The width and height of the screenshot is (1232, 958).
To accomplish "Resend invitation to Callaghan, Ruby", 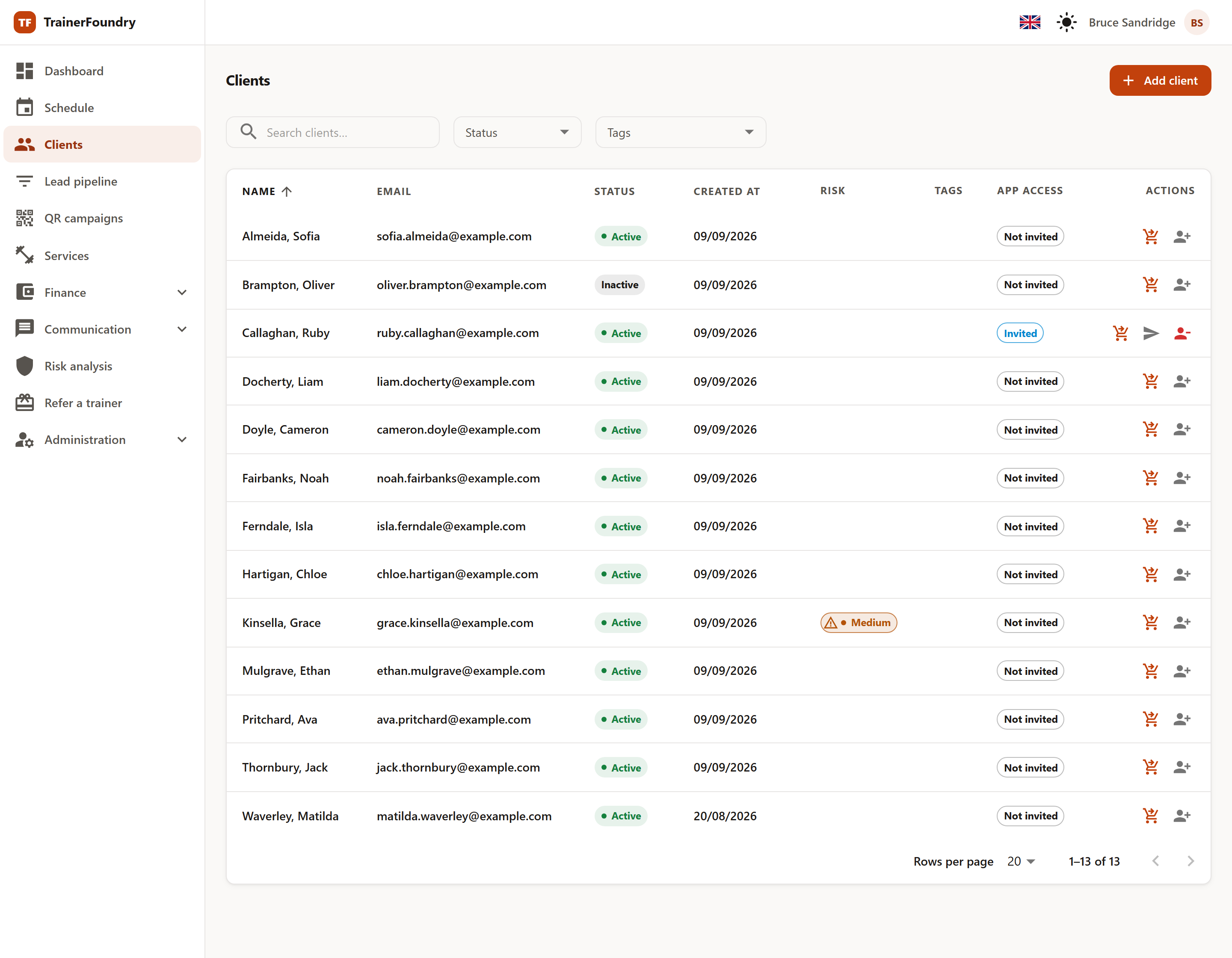I will [1151, 333].
